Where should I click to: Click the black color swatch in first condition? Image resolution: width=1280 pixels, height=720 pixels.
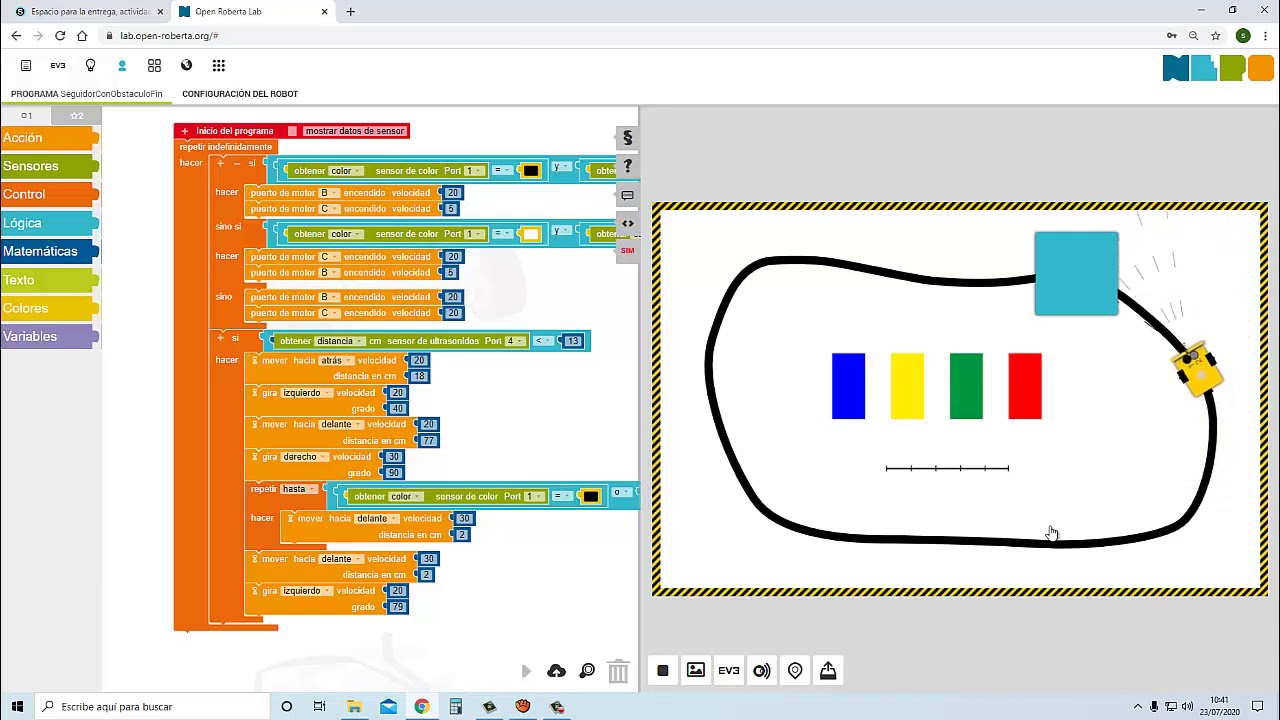tap(530, 171)
